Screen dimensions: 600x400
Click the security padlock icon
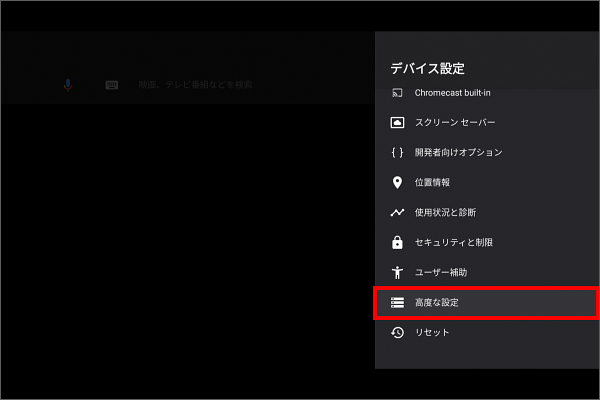(x=396, y=242)
